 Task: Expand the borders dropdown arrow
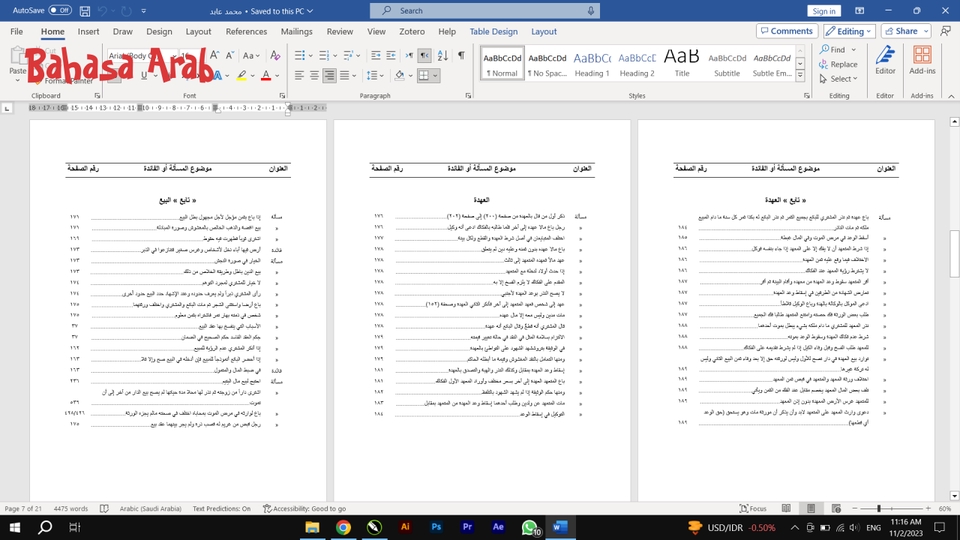tap(435, 76)
